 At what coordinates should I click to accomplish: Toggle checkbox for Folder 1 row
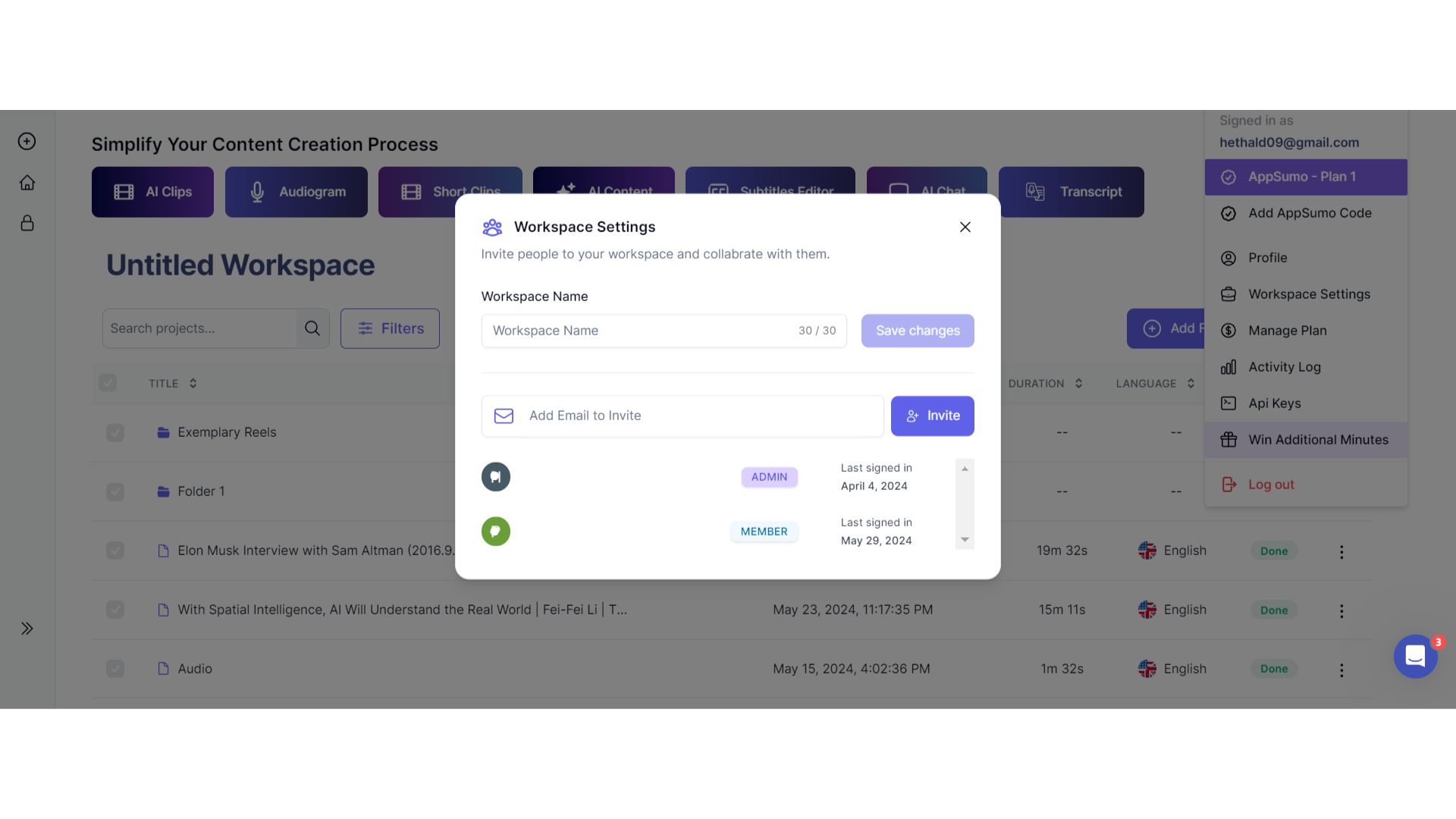pyautogui.click(x=115, y=491)
